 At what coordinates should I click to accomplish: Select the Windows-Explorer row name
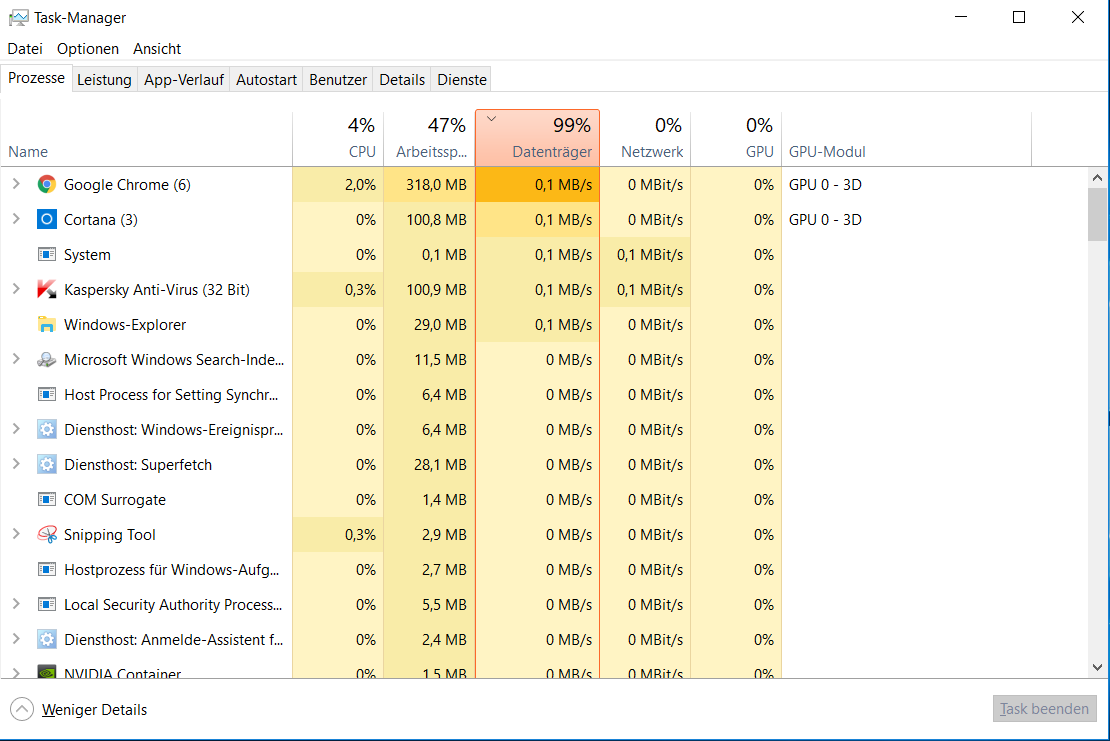pyautogui.click(x=125, y=325)
